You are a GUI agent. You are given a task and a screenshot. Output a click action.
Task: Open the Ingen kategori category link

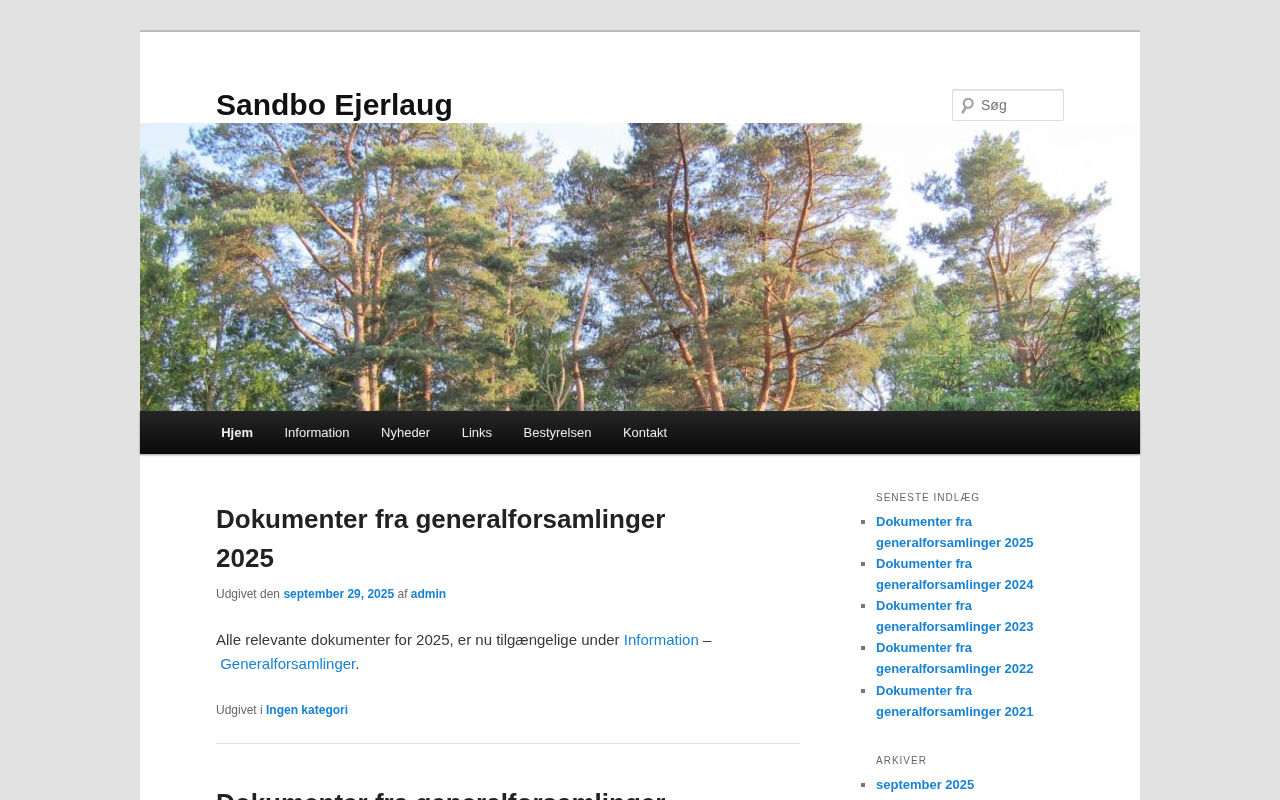tap(307, 710)
